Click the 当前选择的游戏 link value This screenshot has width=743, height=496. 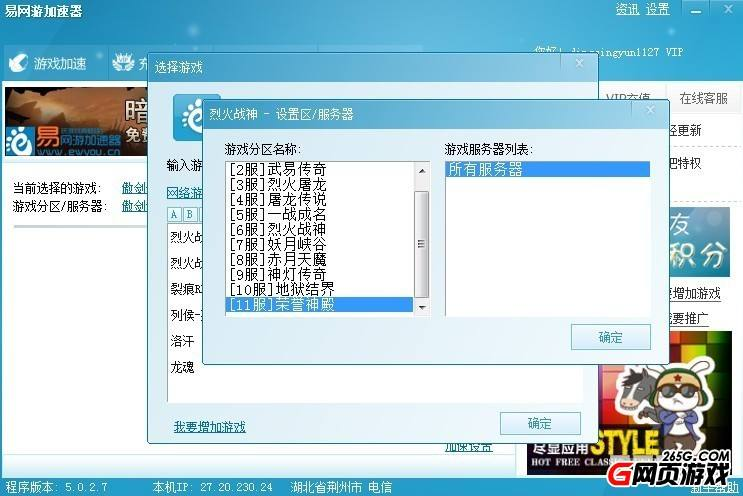135,188
